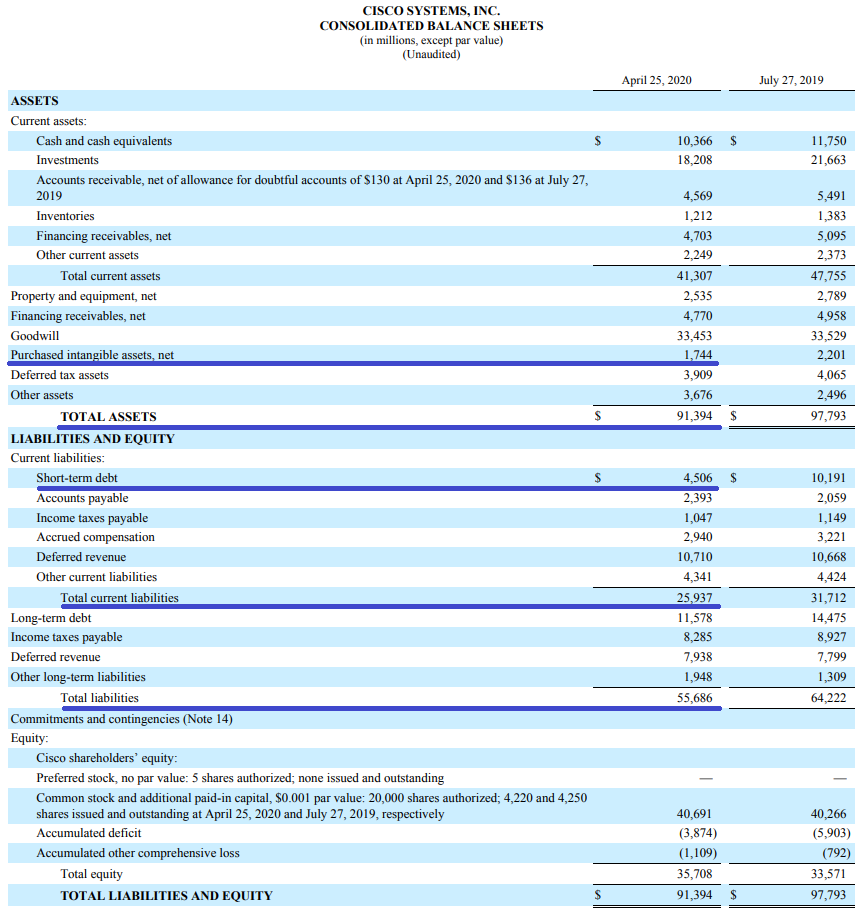Click "Accumulated other comprehensive loss" label
The height and width of the screenshot is (911, 864).
click(138, 853)
